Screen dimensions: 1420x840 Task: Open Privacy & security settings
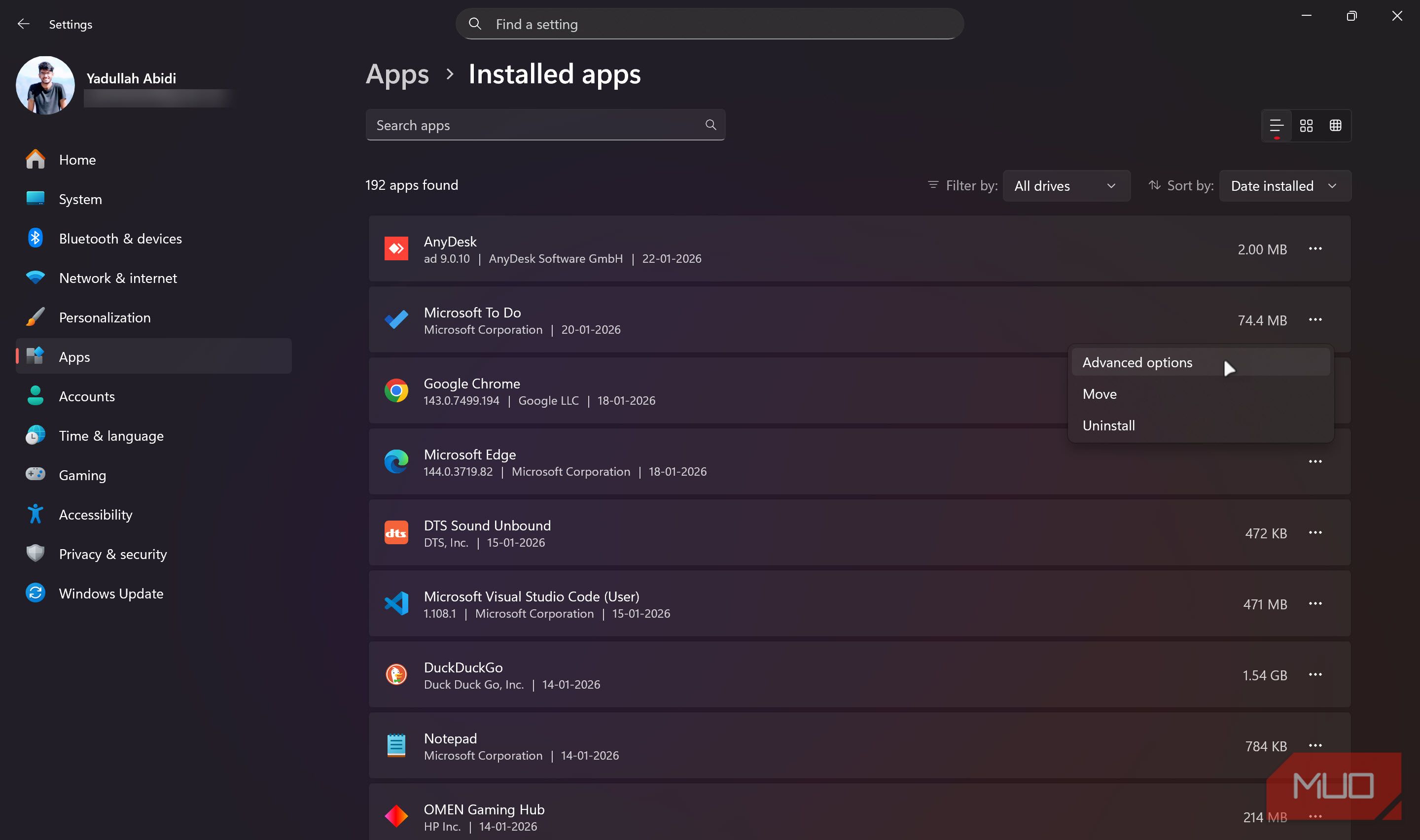pos(153,554)
